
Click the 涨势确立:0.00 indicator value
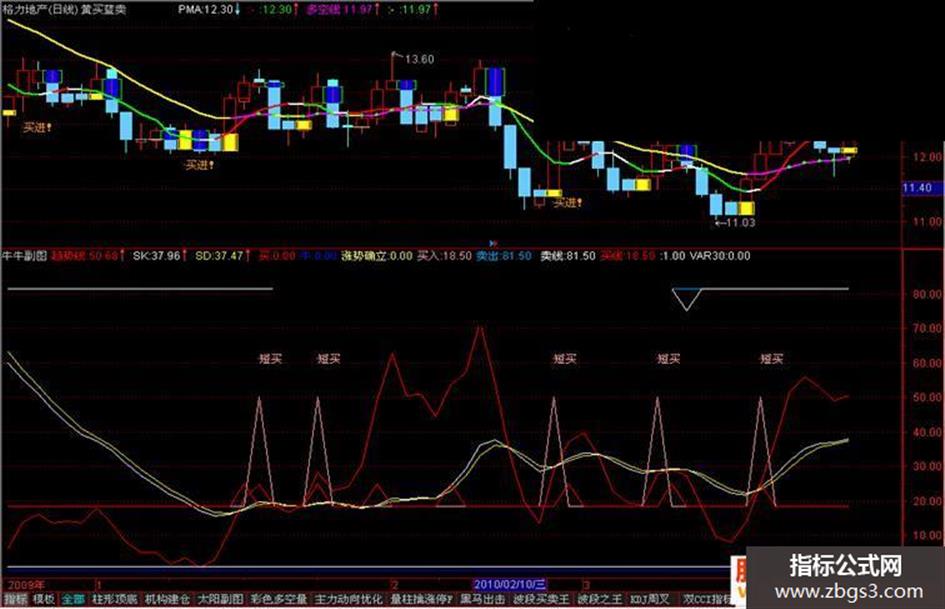pyautogui.click(x=377, y=256)
